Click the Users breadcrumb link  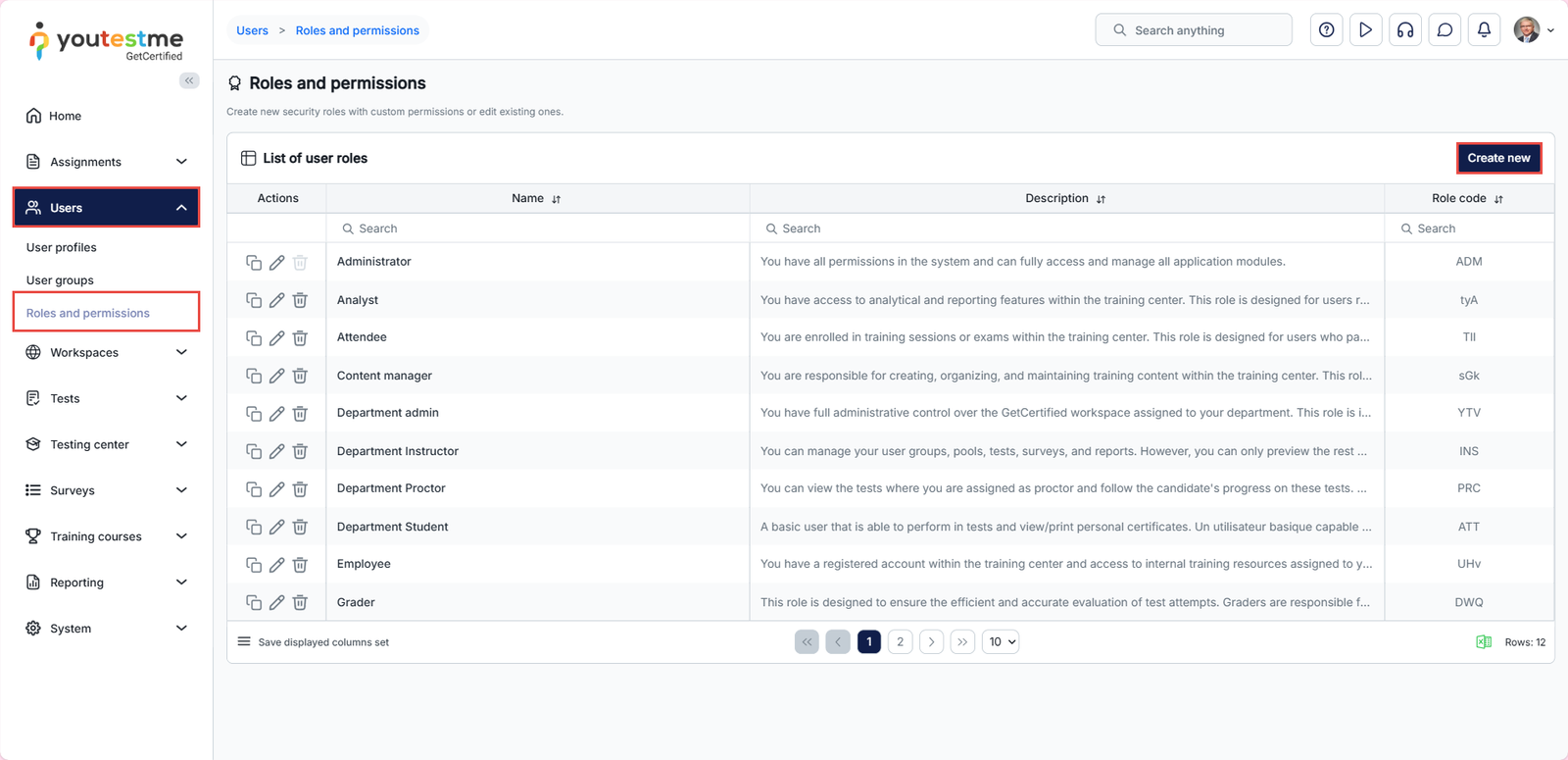252,30
